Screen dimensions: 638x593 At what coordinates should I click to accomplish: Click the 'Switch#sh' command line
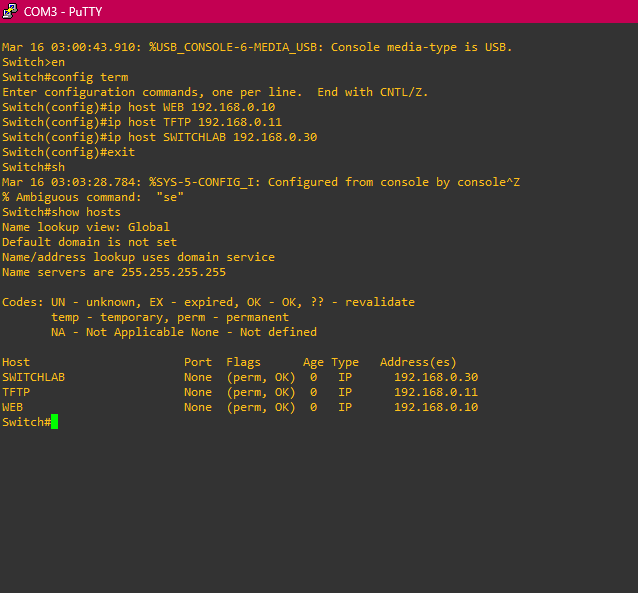pos(33,167)
